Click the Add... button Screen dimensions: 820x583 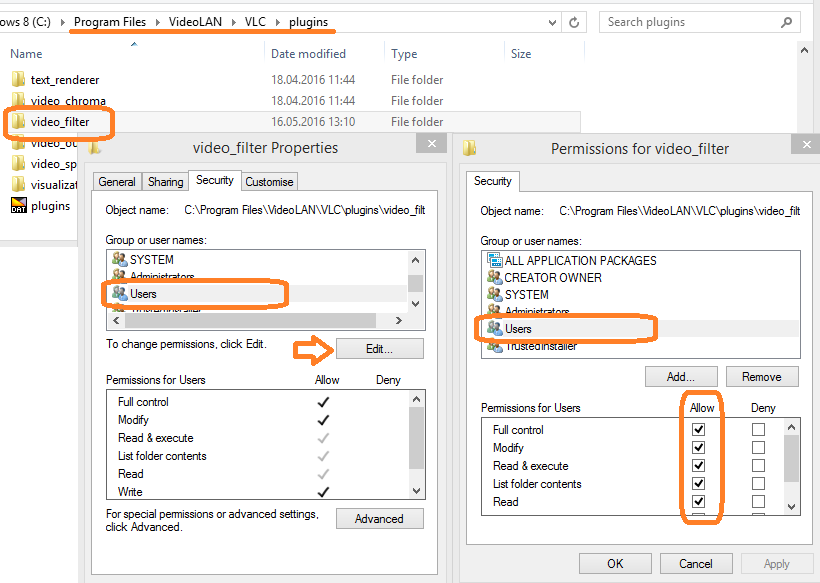(680, 377)
